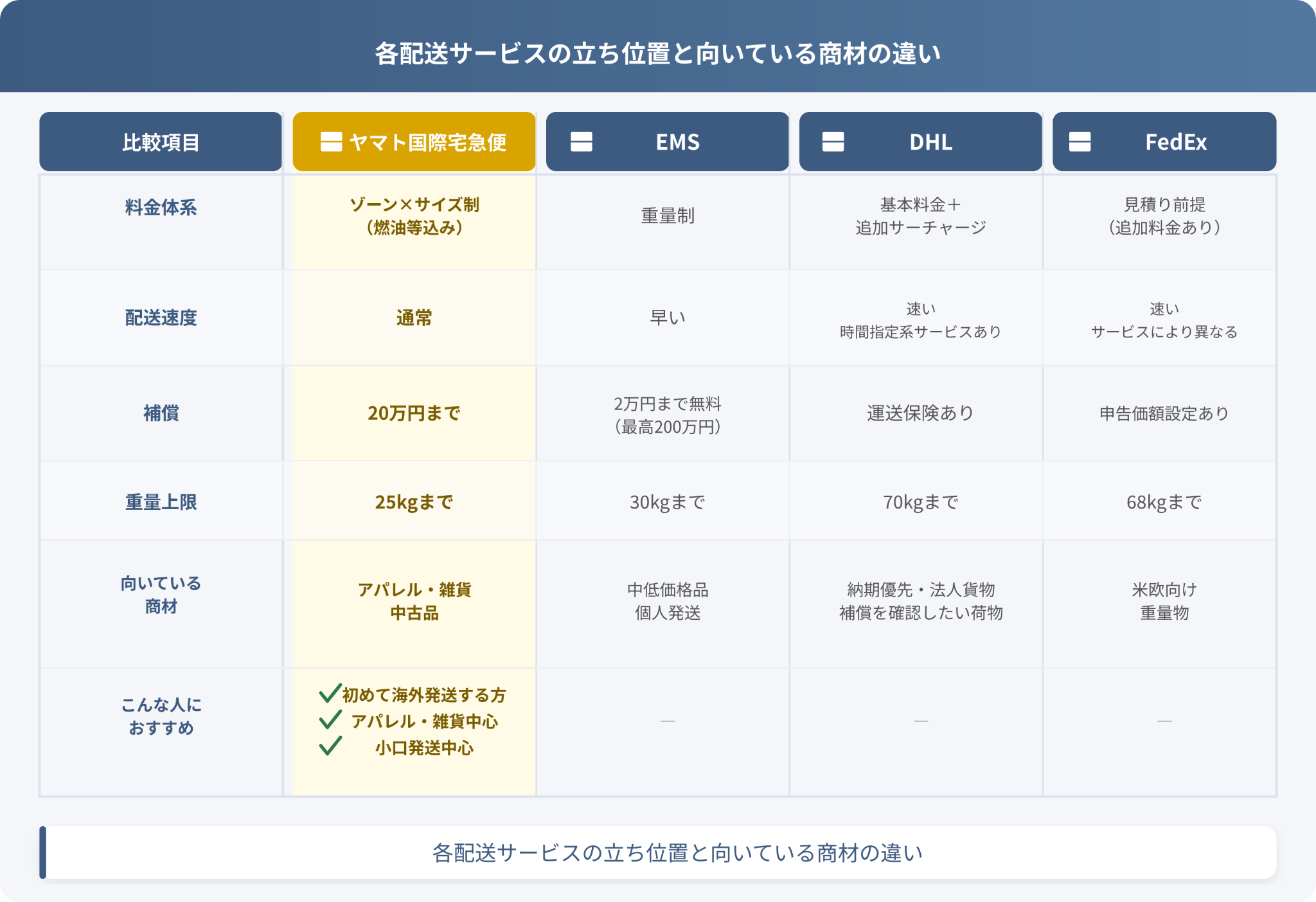
Task: Select the 補償 row label
Action: [x=161, y=413]
